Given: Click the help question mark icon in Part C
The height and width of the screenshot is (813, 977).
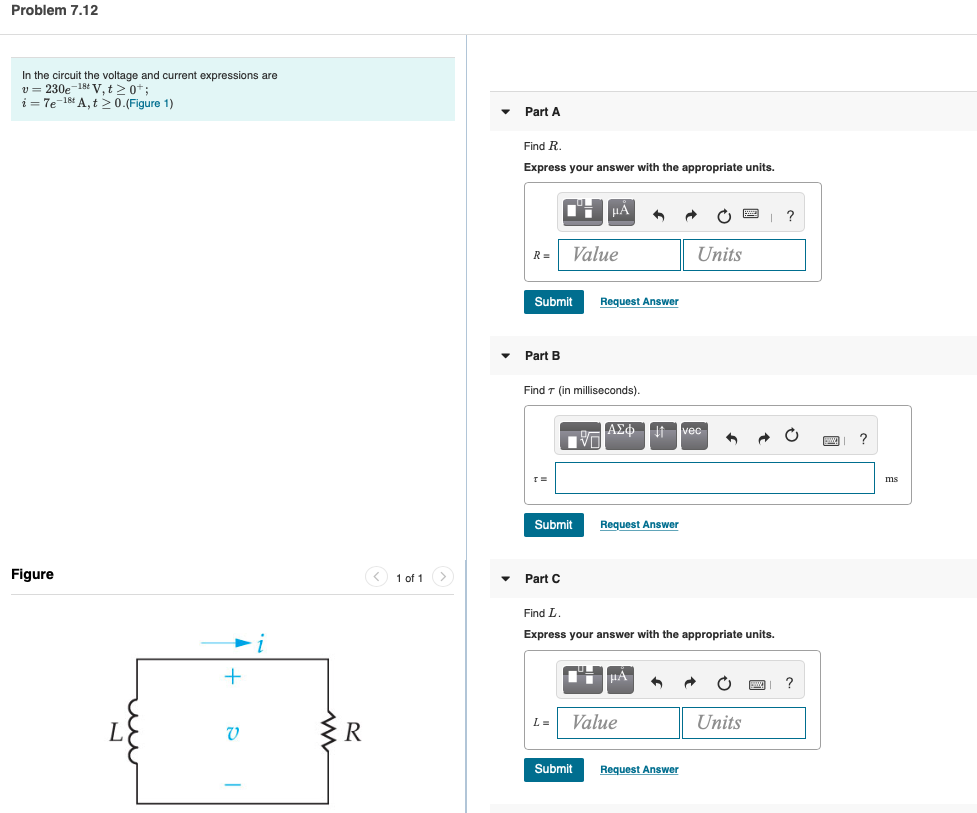Looking at the screenshot, I should (x=789, y=682).
